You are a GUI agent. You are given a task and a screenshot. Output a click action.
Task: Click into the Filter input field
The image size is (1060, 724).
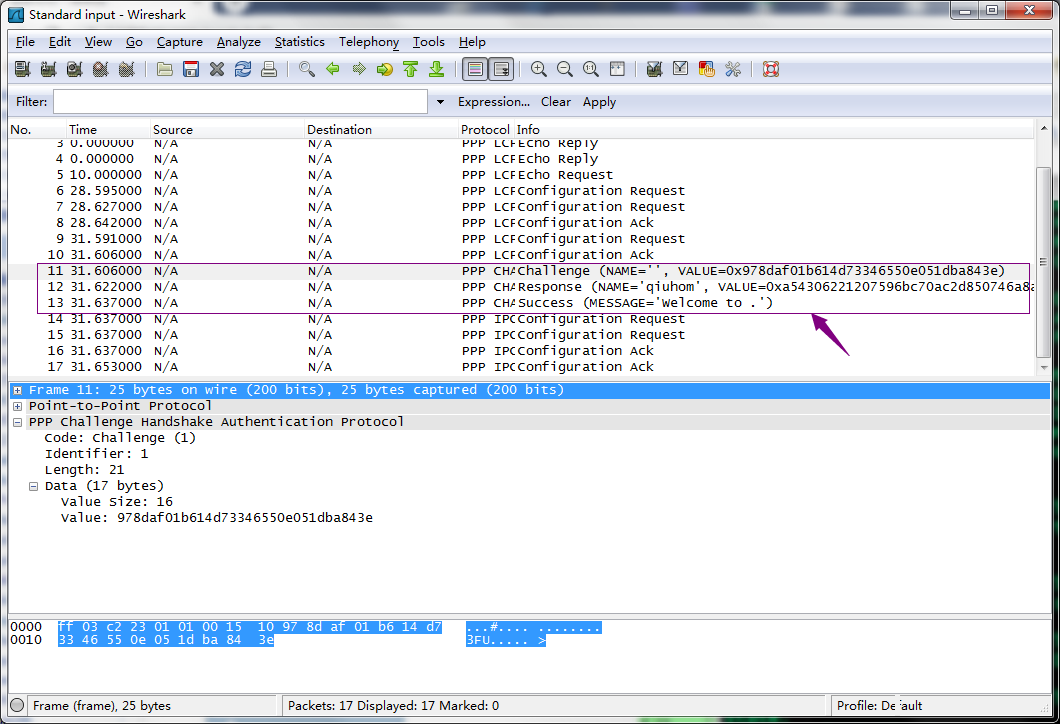click(241, 102)
